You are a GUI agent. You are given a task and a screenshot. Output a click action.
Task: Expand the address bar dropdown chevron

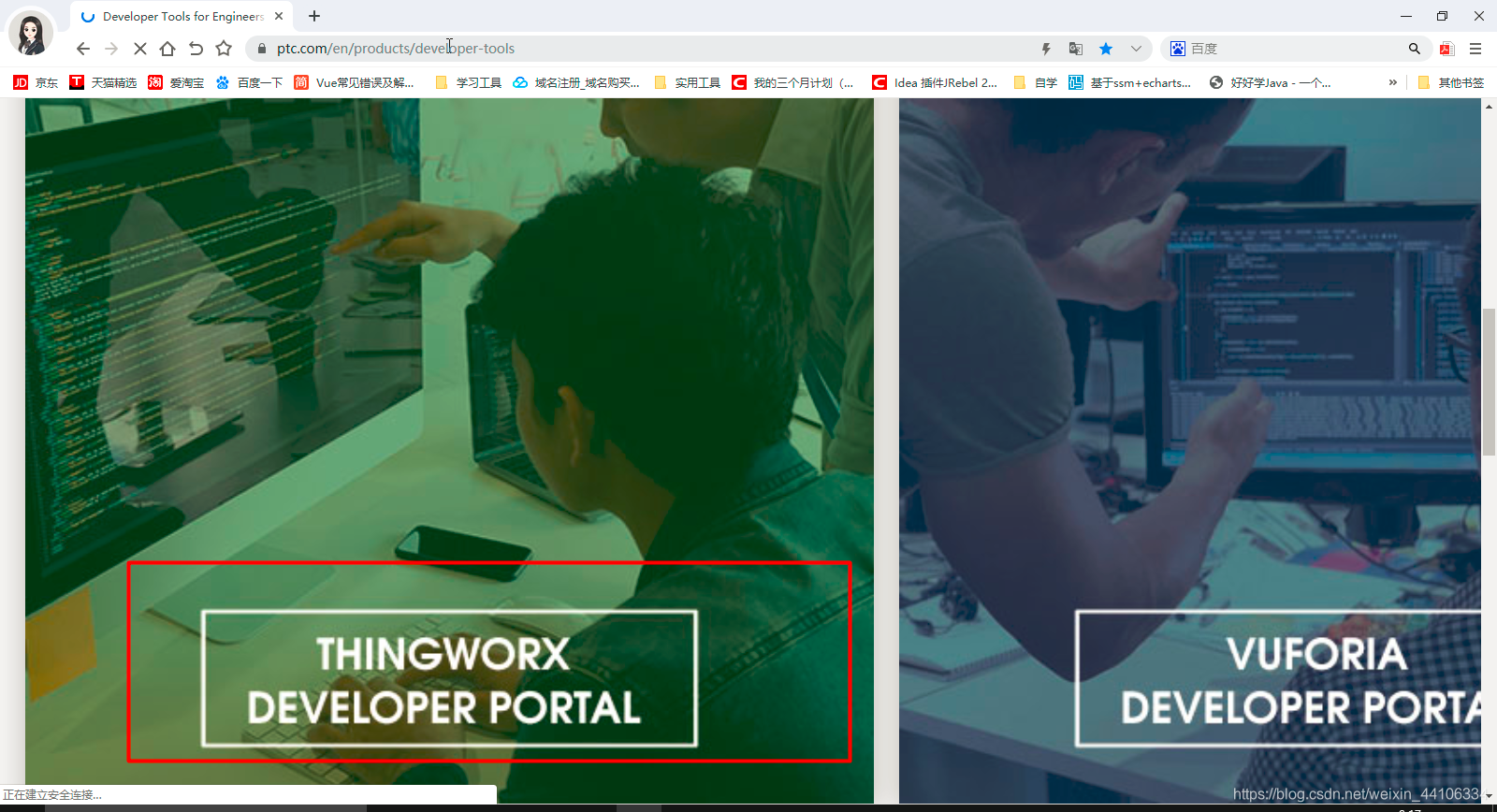pos(1136,49)
